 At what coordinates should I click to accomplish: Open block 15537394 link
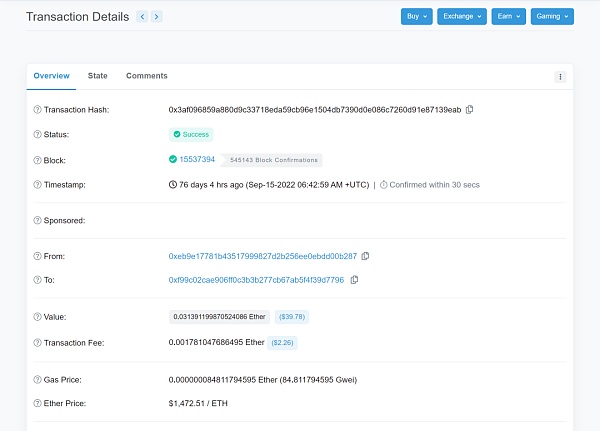coord(197,160)
